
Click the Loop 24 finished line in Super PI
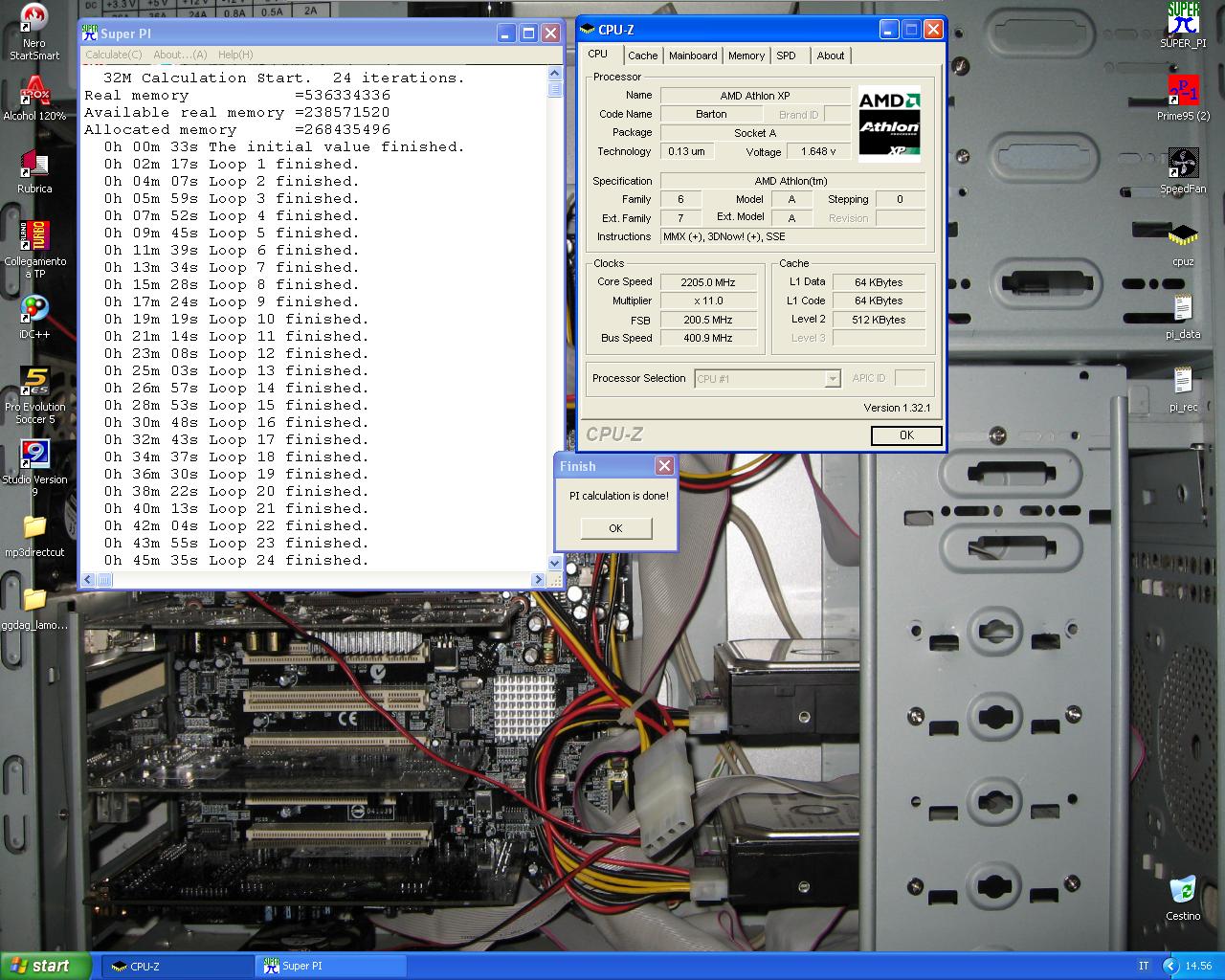(x=236, y=561)
